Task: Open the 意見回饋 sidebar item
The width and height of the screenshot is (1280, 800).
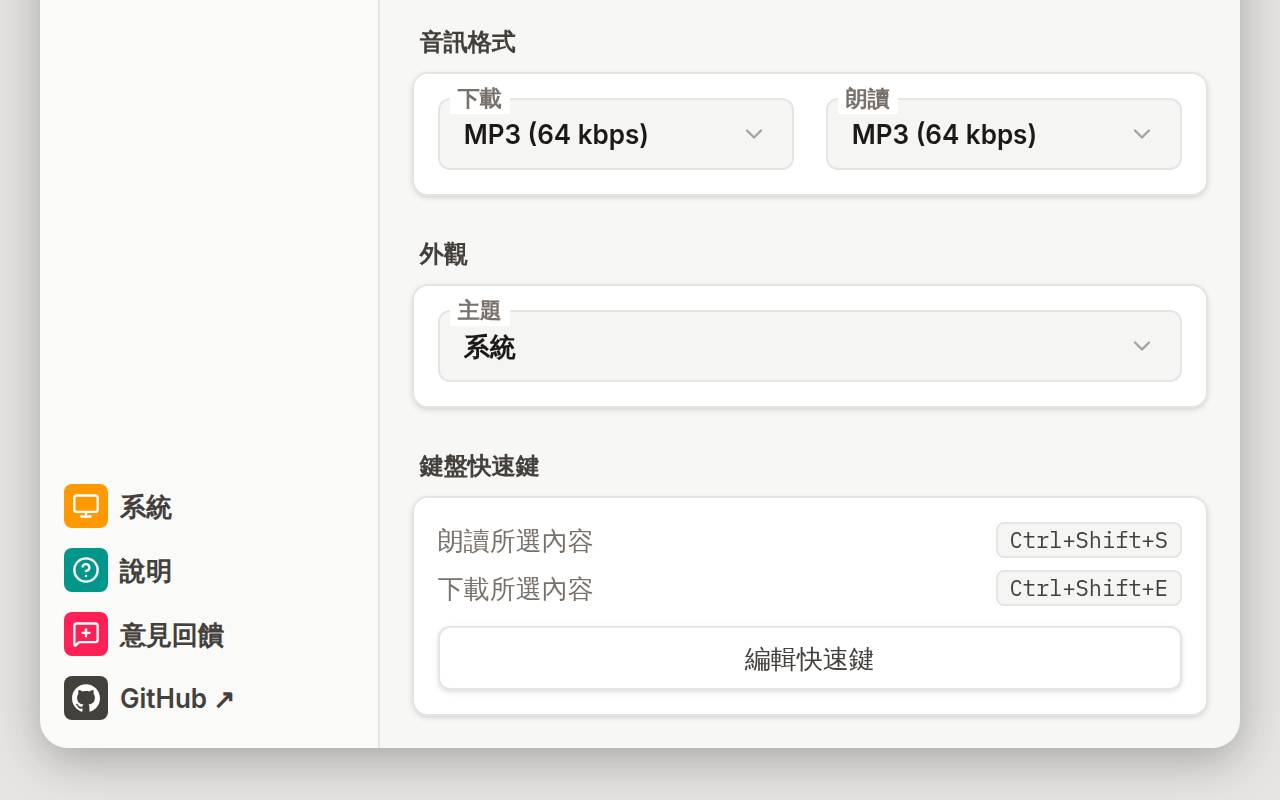Action: pos(172,635)
